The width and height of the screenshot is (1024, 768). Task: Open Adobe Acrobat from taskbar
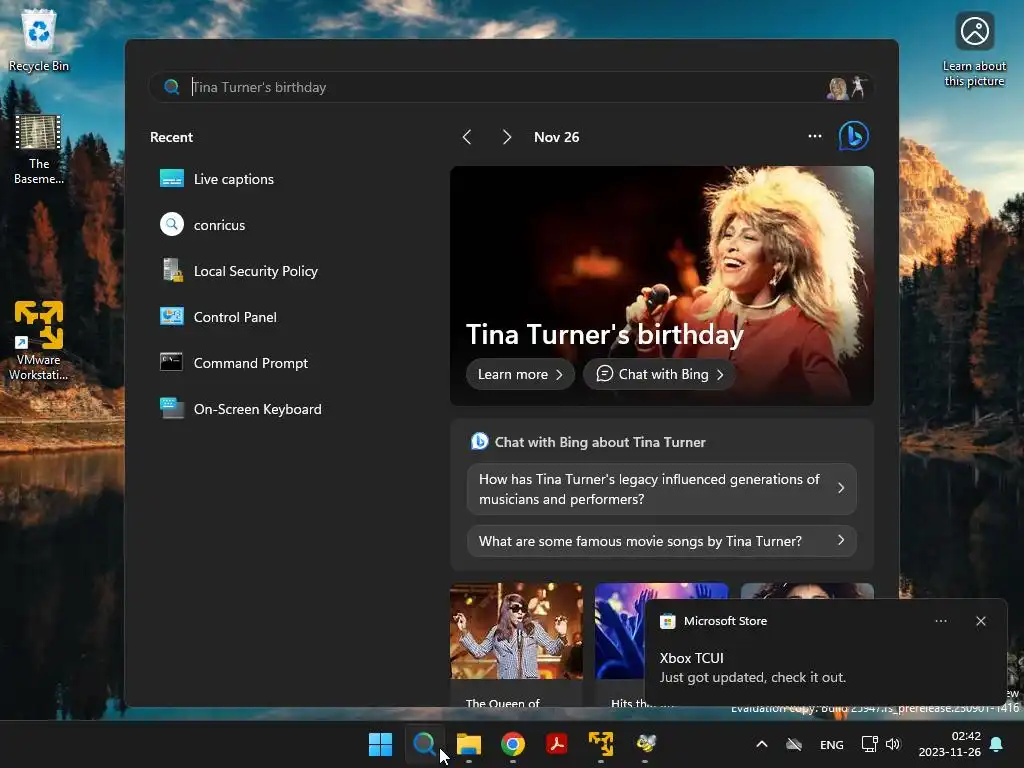(556, 744)
